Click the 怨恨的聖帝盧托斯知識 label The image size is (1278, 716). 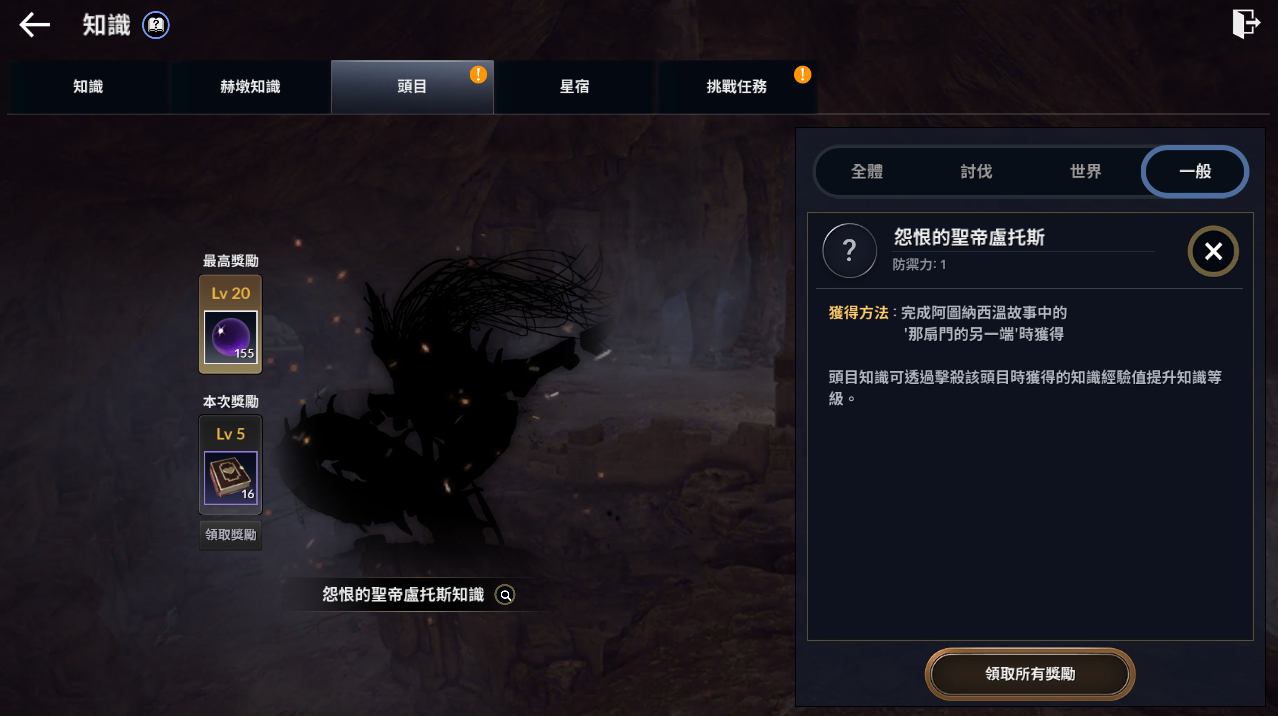[x=403, y=595]
